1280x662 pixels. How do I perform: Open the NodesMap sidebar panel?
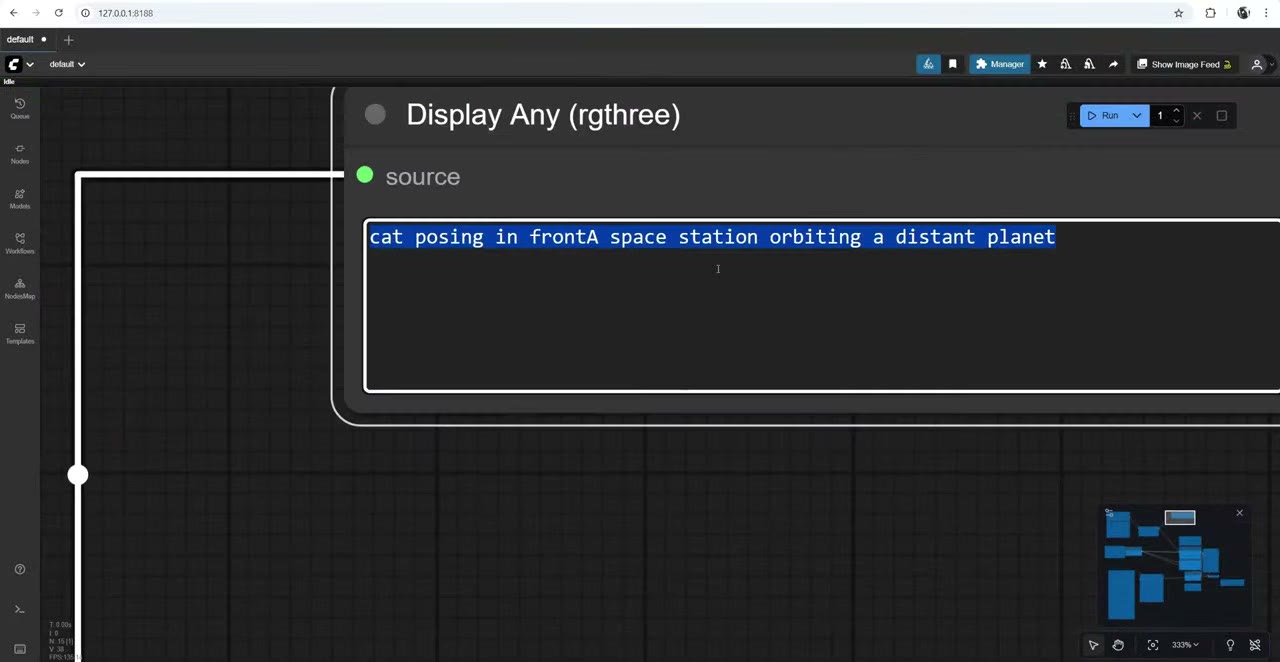(x=19, y=288)
